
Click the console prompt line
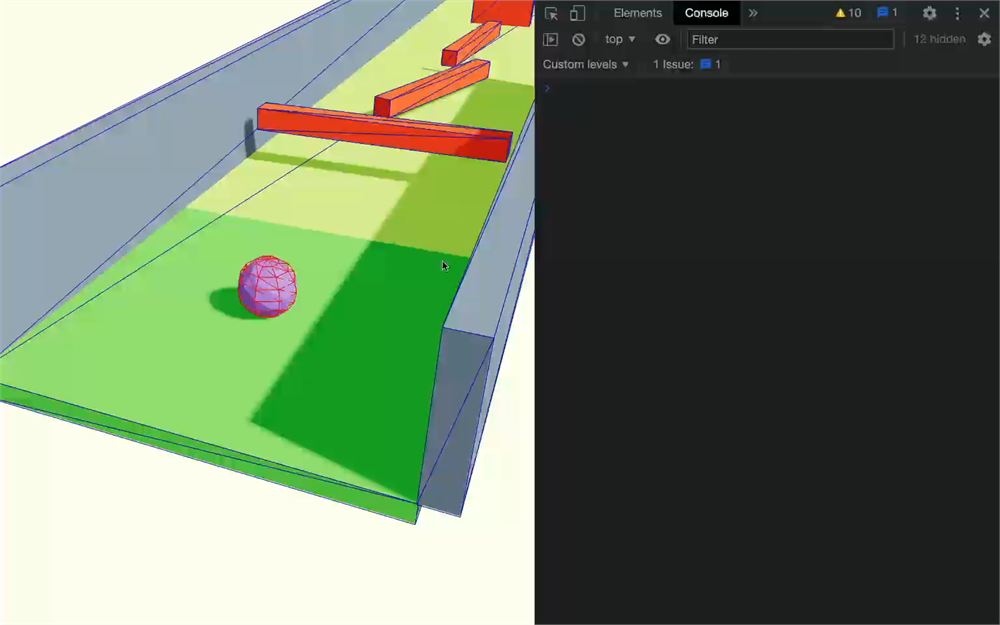(767, 88)
